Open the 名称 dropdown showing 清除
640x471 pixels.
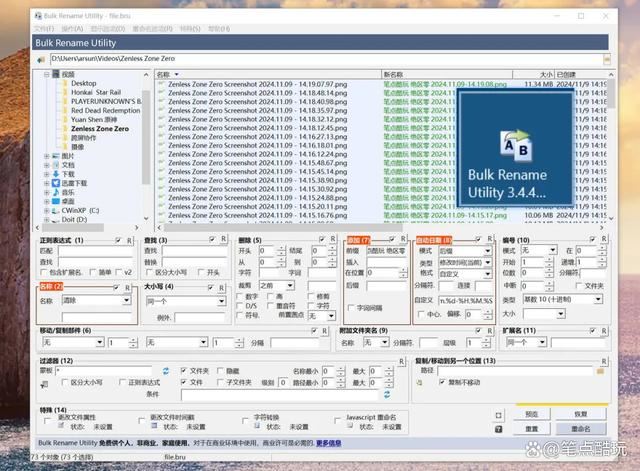pyautogui.click(x=96, y=300)
